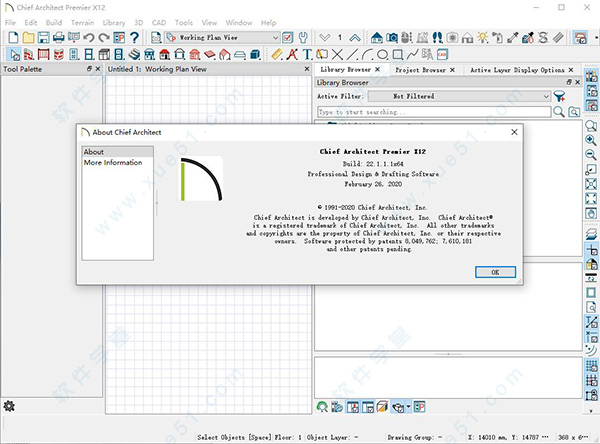The image size is (600, 444).
Task: Click the New Plan file icon
Action: [x=13, y=38]
